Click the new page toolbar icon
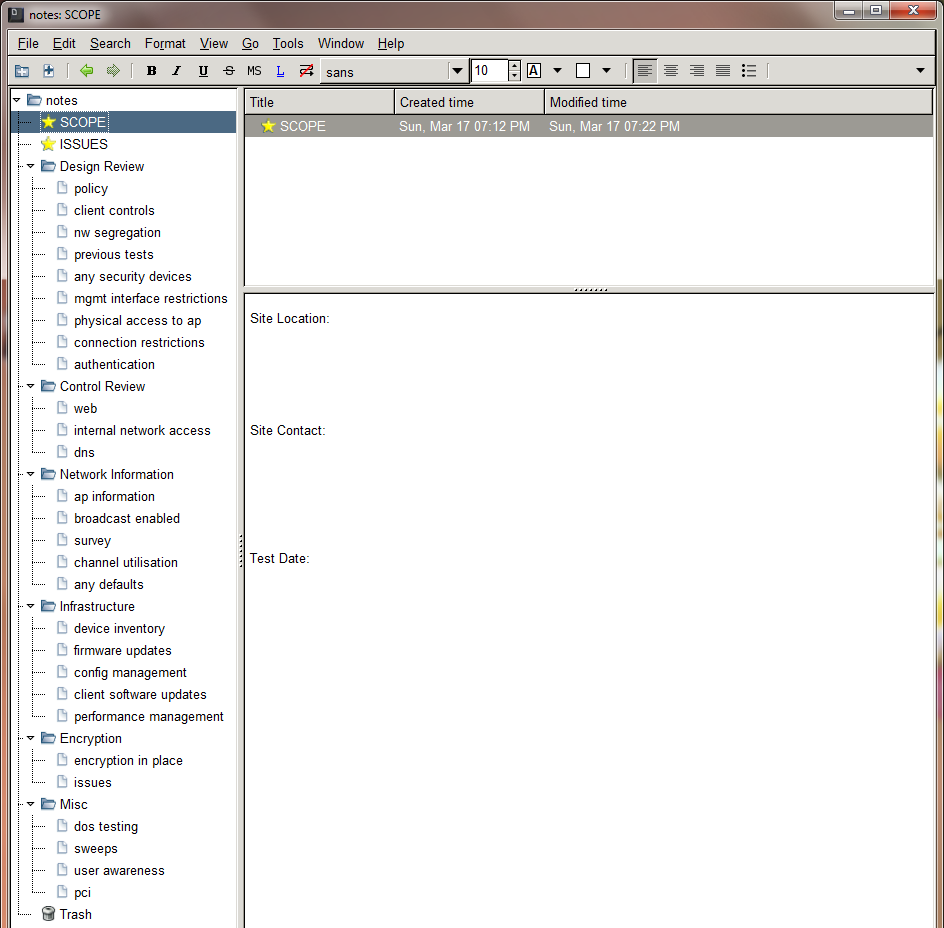The image size is (944, 928). (49, 71)
